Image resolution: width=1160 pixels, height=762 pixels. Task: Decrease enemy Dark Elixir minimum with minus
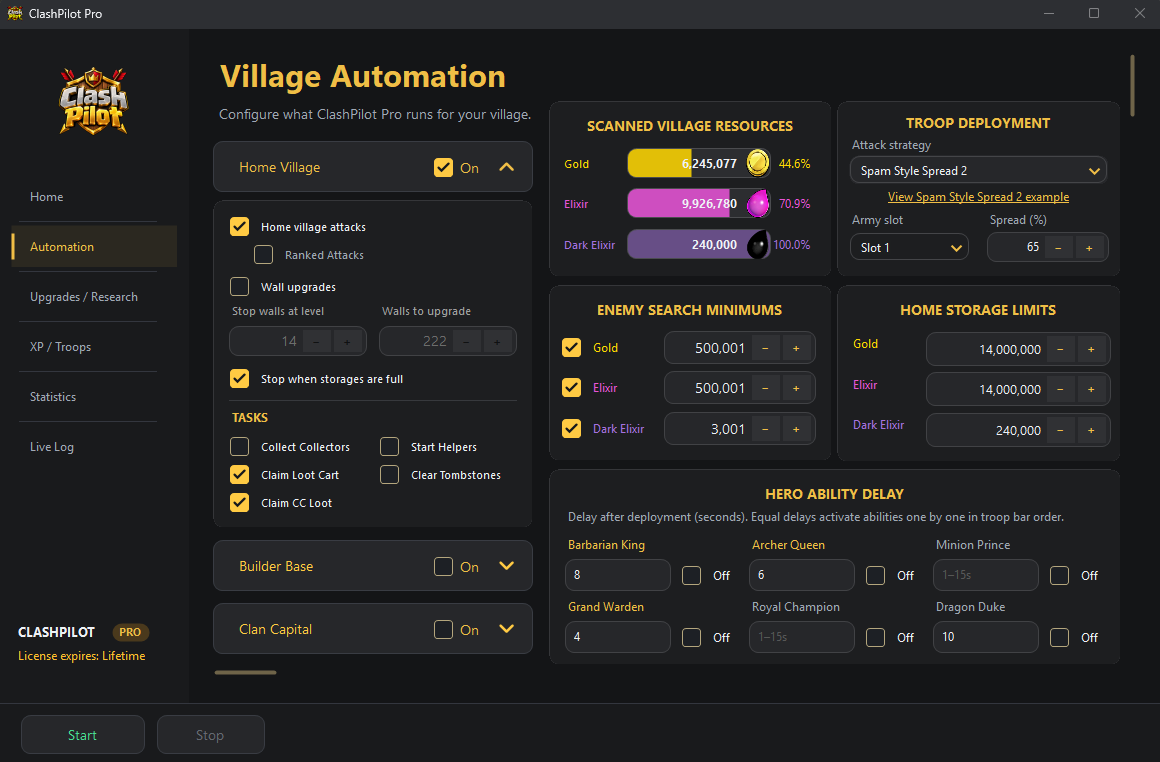point(765,429)
